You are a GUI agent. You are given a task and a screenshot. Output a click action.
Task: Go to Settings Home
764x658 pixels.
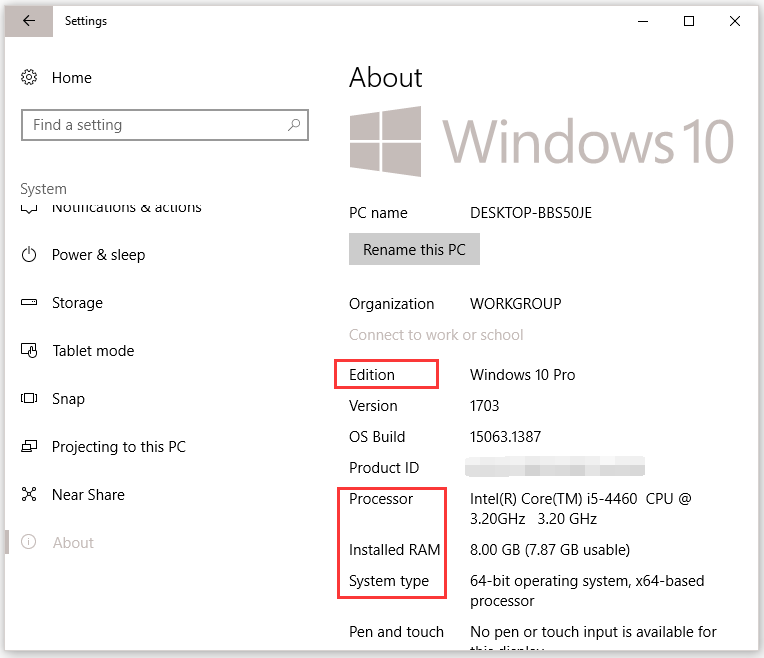[x=72, y=77]
